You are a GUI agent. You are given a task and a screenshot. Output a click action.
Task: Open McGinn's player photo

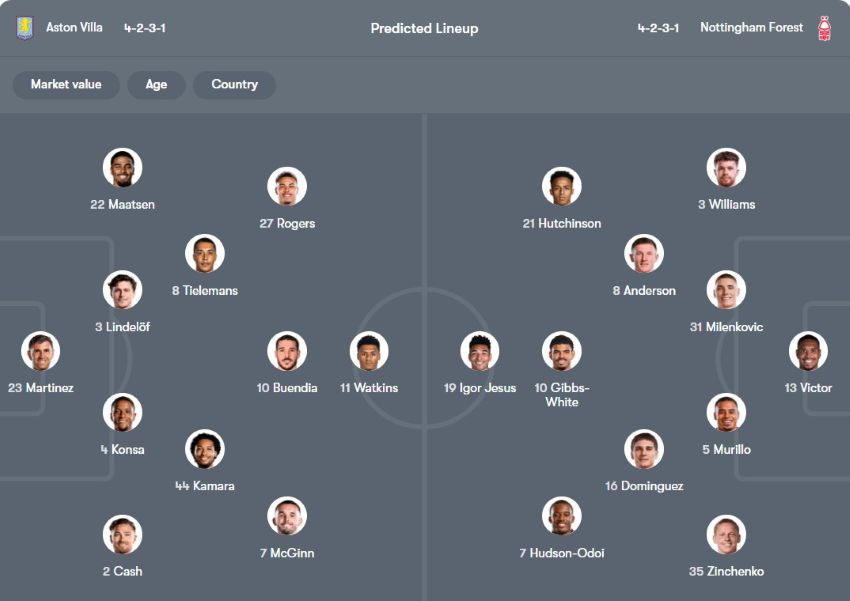pyautogui.click(x=287, y=516)
